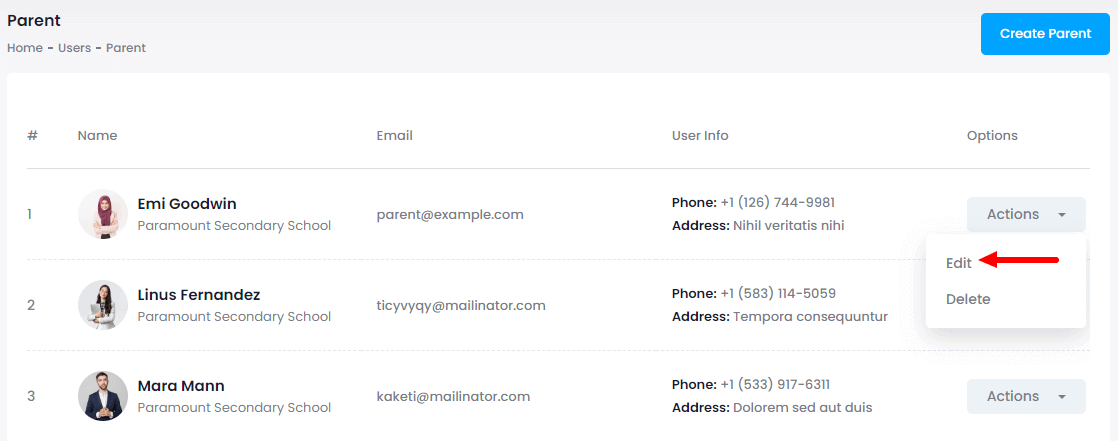Navigate to Users breadcrumb link
The width and height of the screenshot is (1118, 441).
coord(76,48)
